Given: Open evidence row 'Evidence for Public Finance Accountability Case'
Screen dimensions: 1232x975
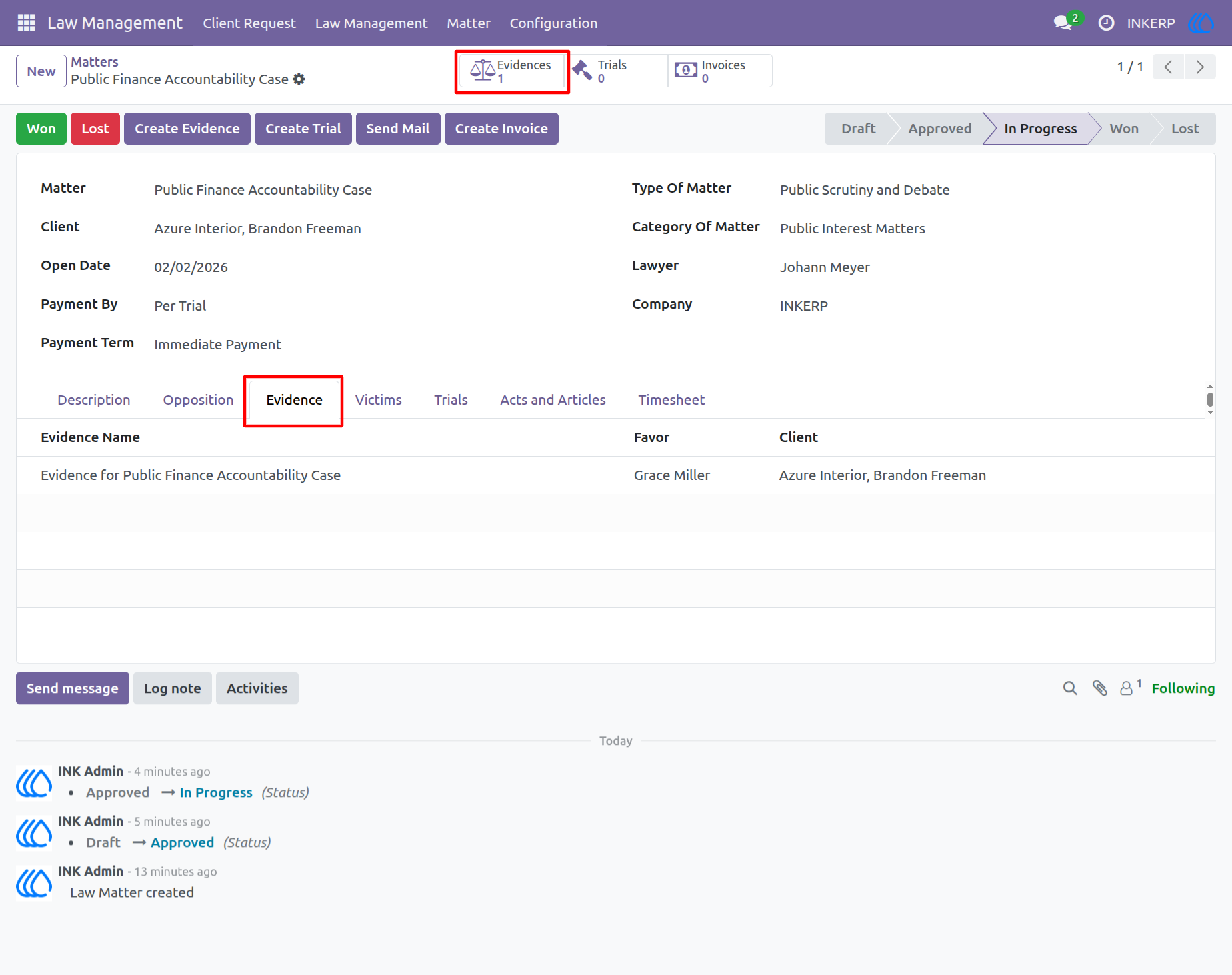Looking at the screenshot, I should tap(615, 475).
